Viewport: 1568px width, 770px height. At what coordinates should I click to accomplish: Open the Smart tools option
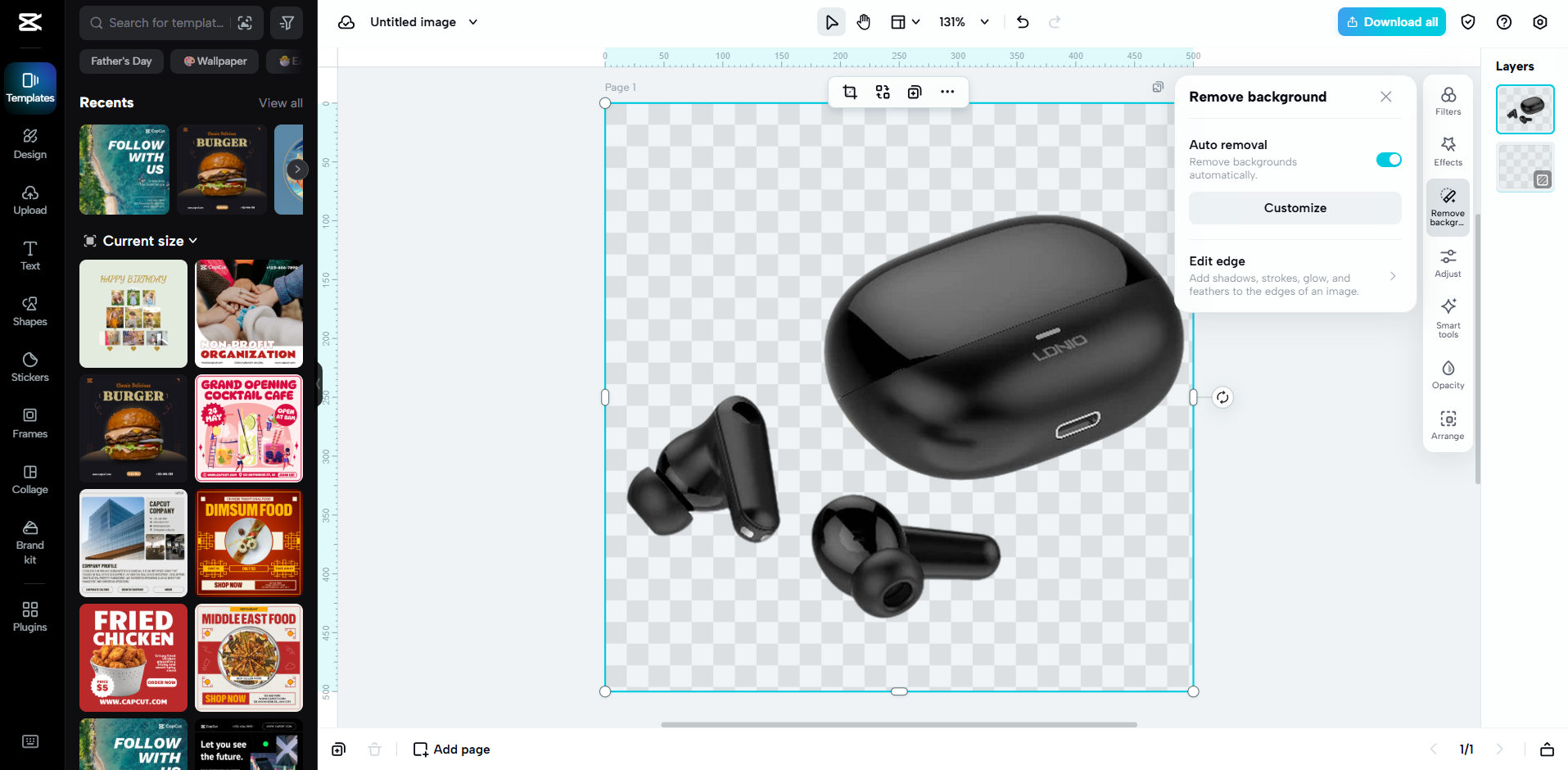click(1448, 318)
